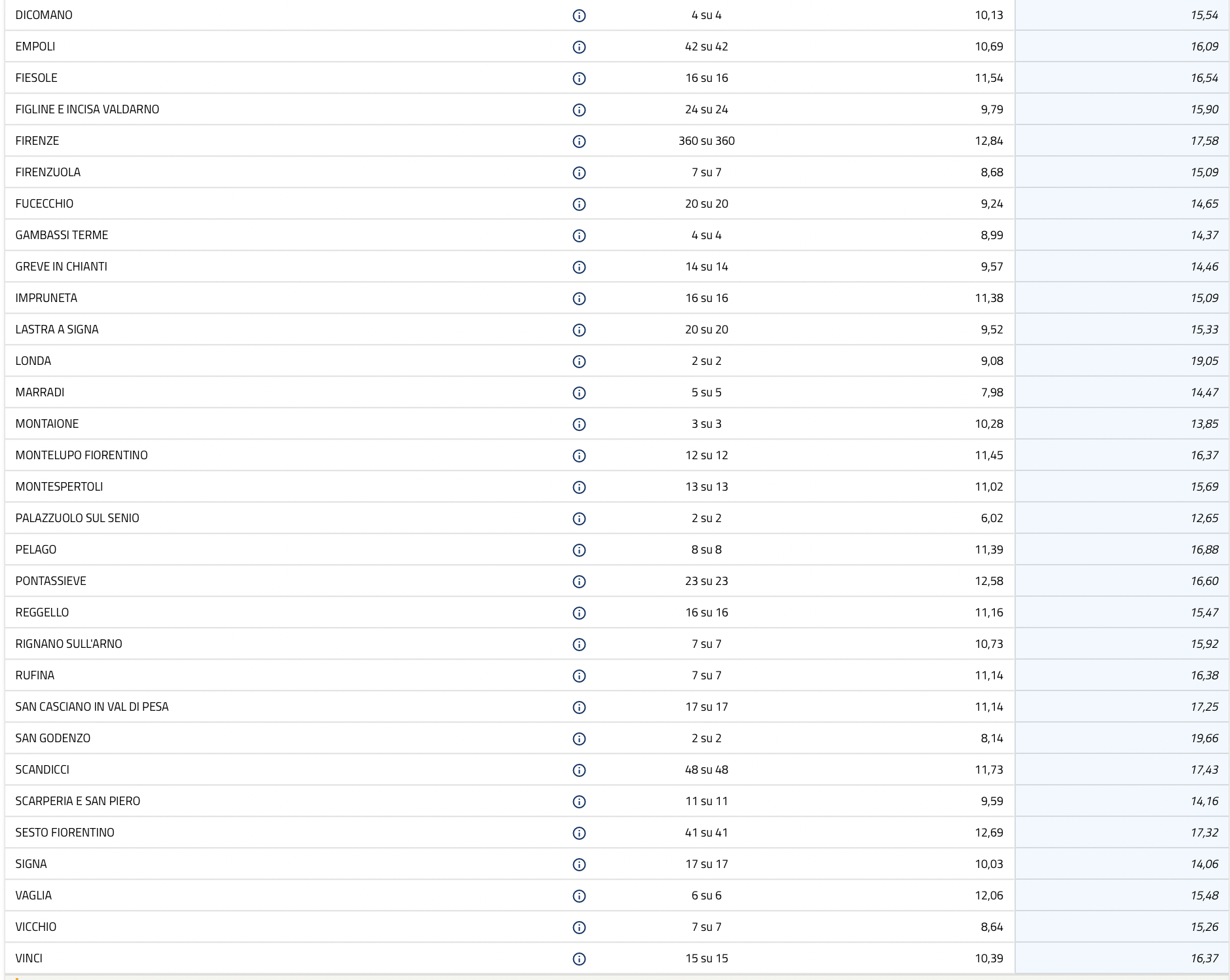Click info icon in VINCI row
Image resolution: width=1230 pixels, height=980 pixels.
579,959
